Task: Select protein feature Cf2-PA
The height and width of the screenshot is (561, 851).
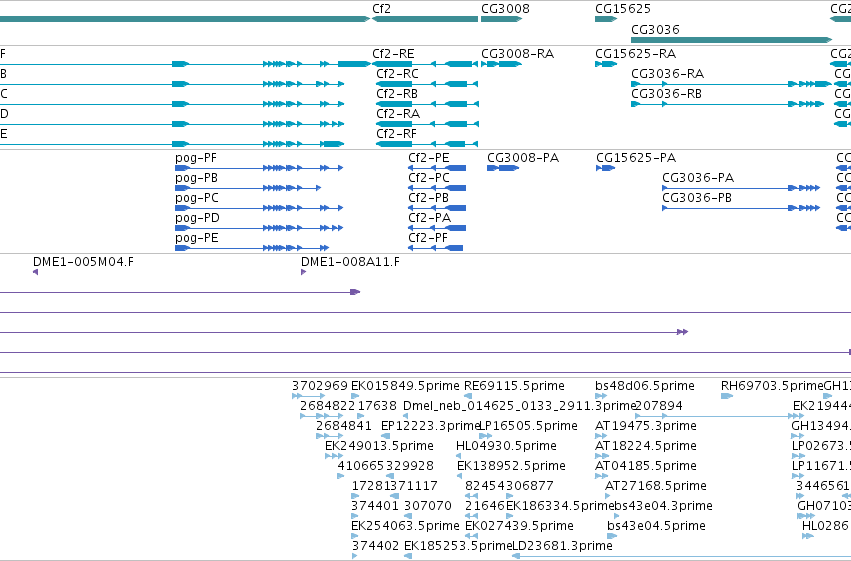Action: tap(437, 228)
